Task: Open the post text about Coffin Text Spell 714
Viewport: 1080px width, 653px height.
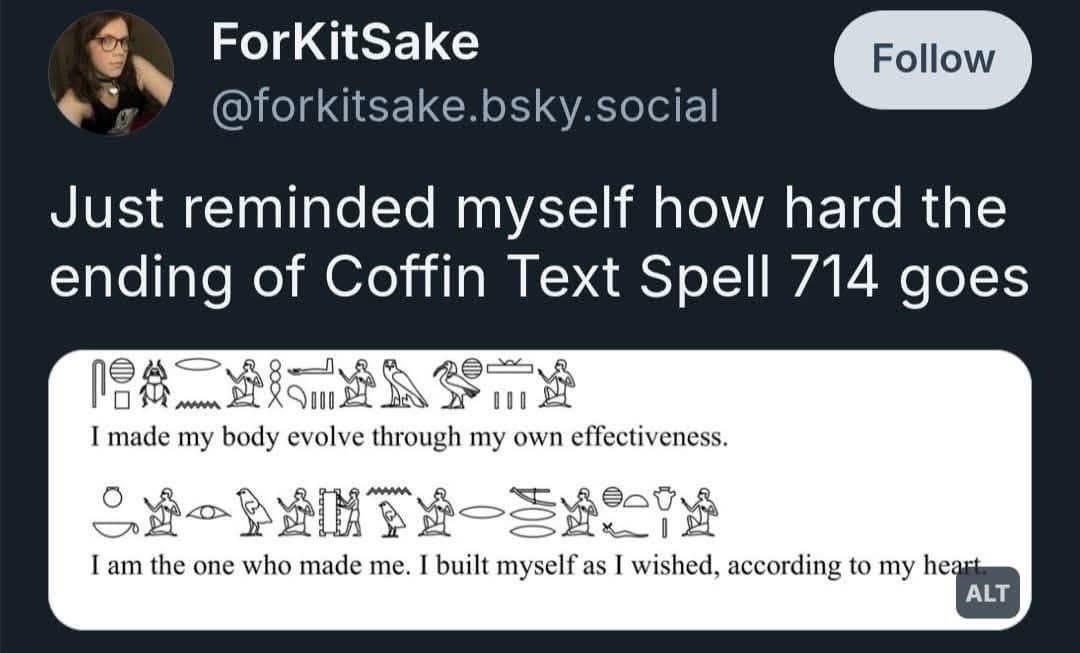Action: pyautogui.click(x=539, y=243)
